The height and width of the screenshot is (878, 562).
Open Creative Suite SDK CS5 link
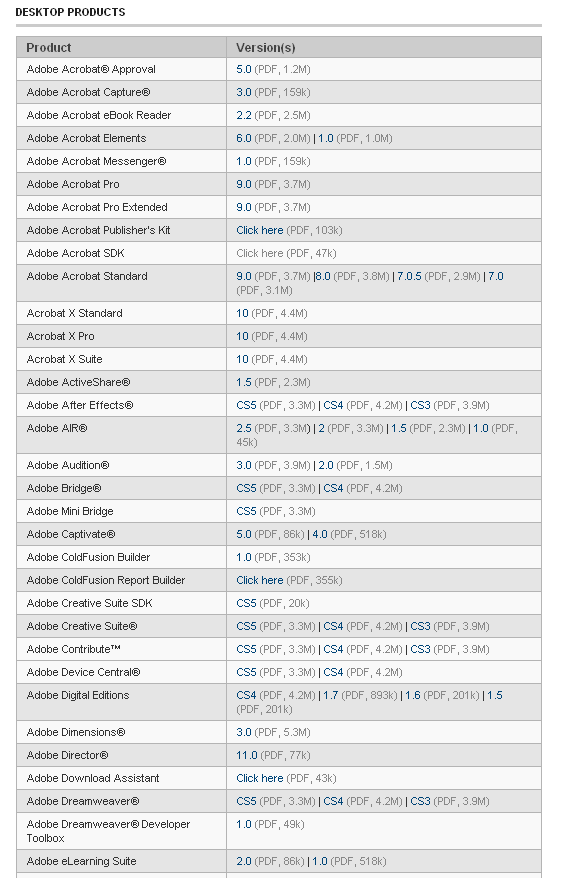pyautogui.click(x=246, y=604)
